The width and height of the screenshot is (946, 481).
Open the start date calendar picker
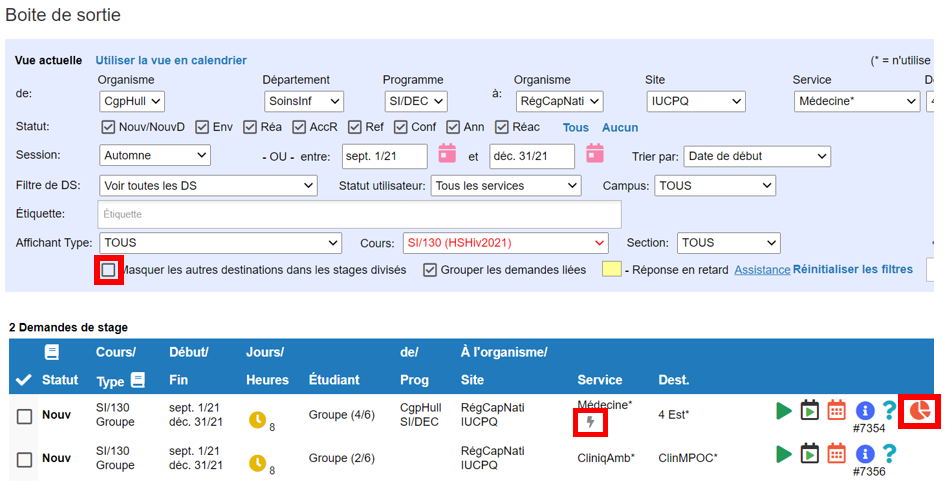click(x=447, y=153)
